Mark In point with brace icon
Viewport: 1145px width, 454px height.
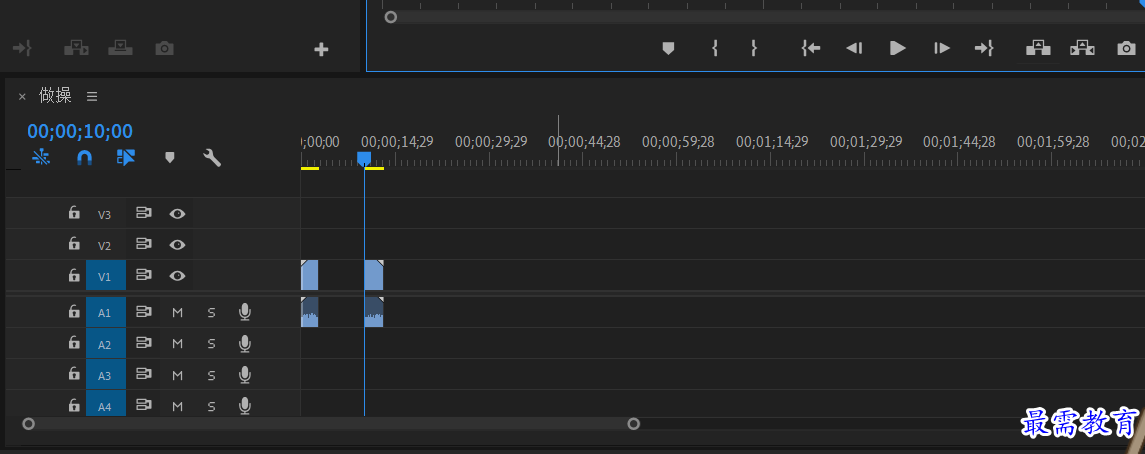[715, 48]
